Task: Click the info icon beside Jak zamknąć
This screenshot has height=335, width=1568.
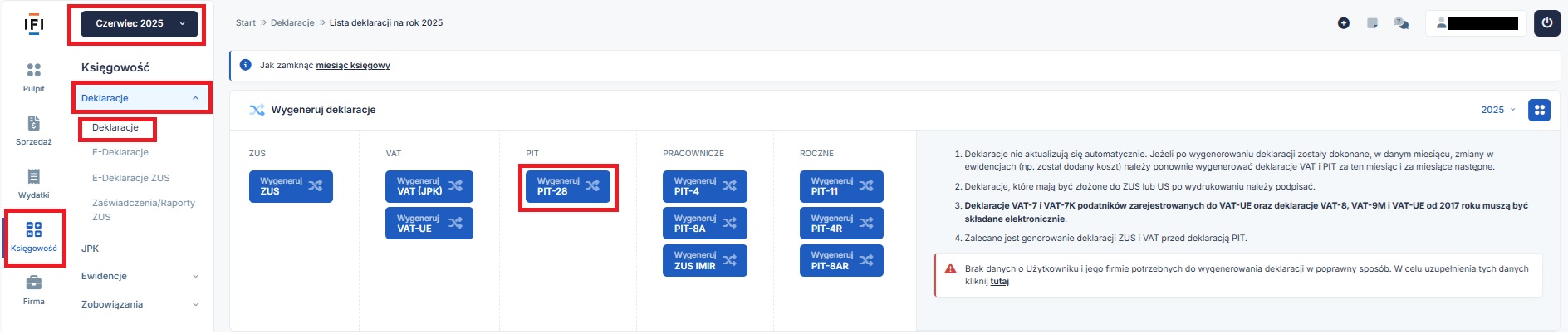Action: [246, 65]
